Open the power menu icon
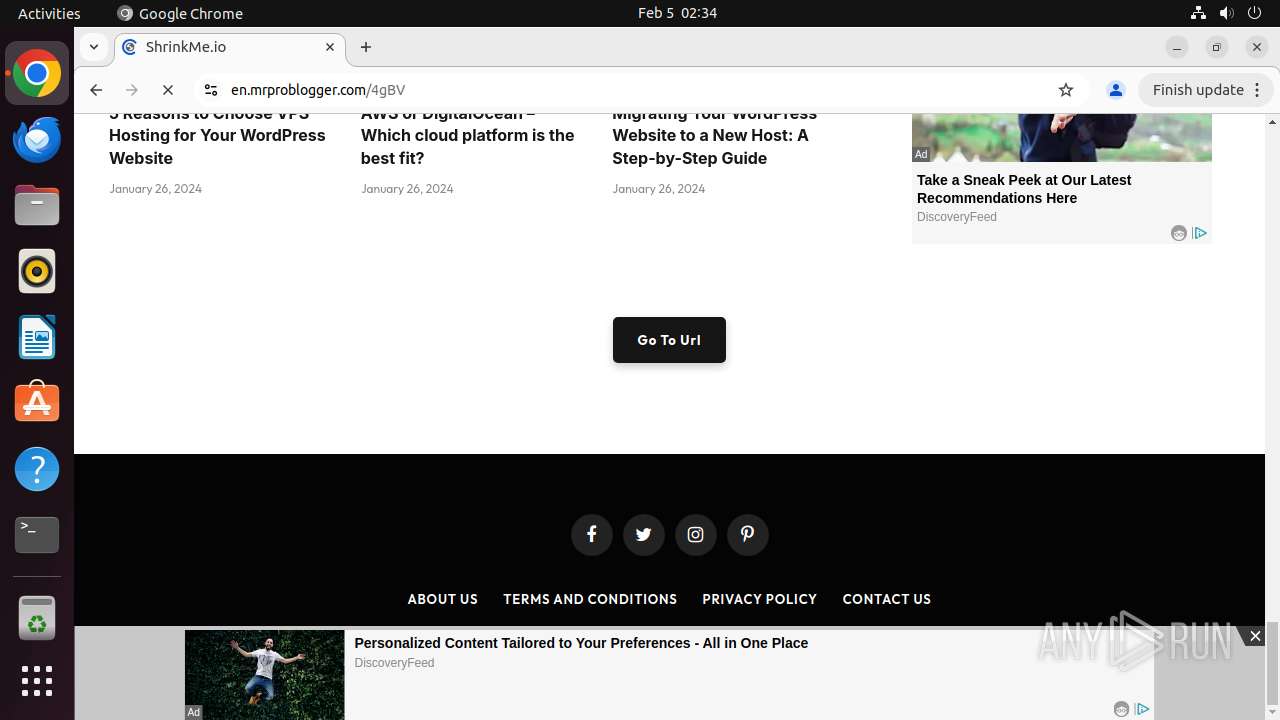 tap(1254, 13)
